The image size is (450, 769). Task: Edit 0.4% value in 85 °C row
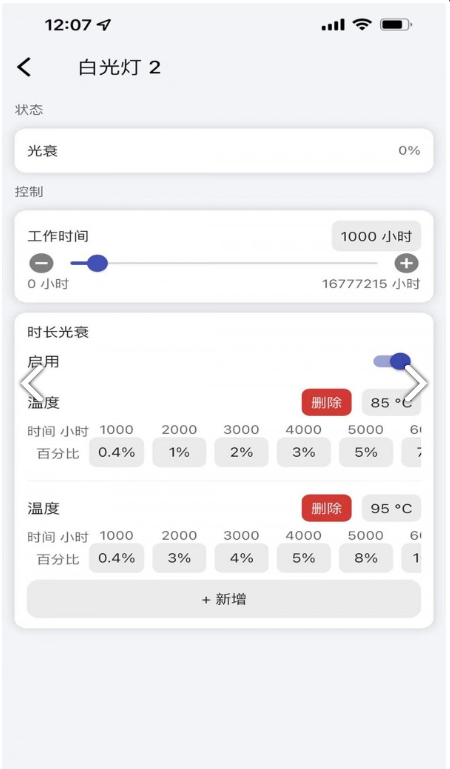(x=117, y=452)
